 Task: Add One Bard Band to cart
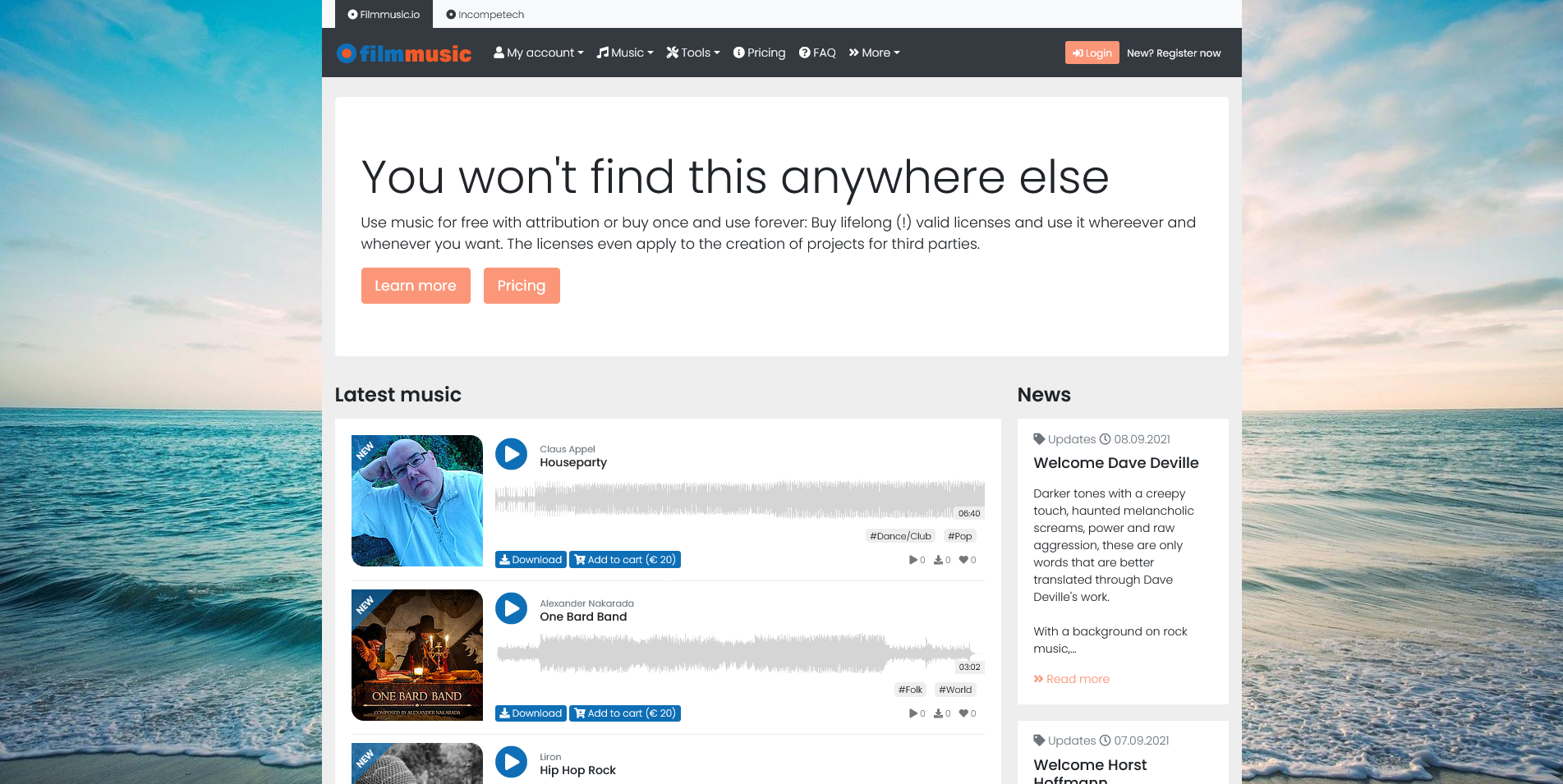625,713
